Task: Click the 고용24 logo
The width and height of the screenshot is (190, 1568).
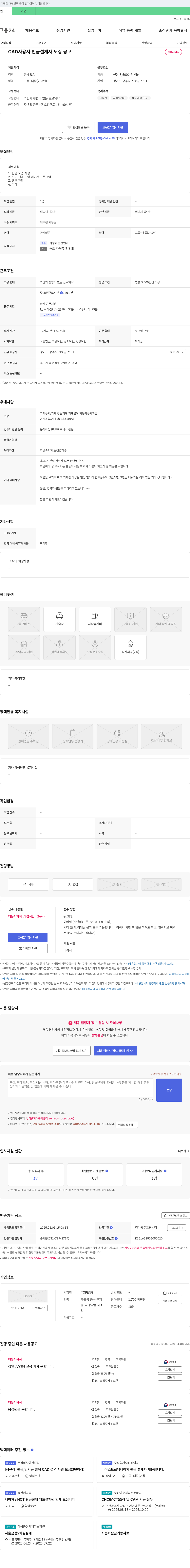Action: 7,30
